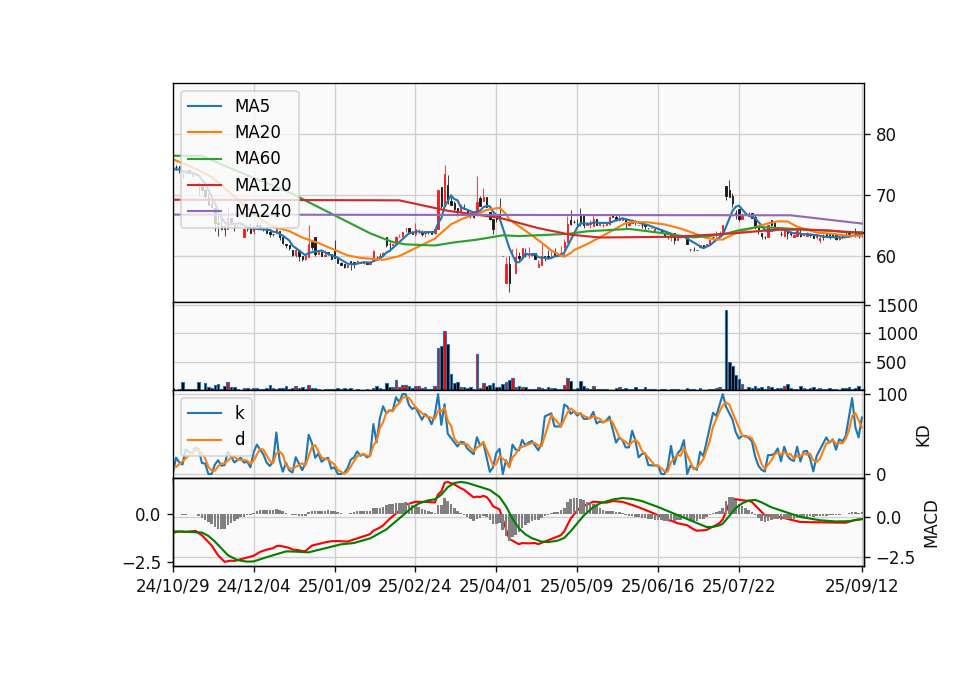960x690 pixels.
Task: Click the price axis value 70
Action: pyautogui.click(x=886, y=196)
